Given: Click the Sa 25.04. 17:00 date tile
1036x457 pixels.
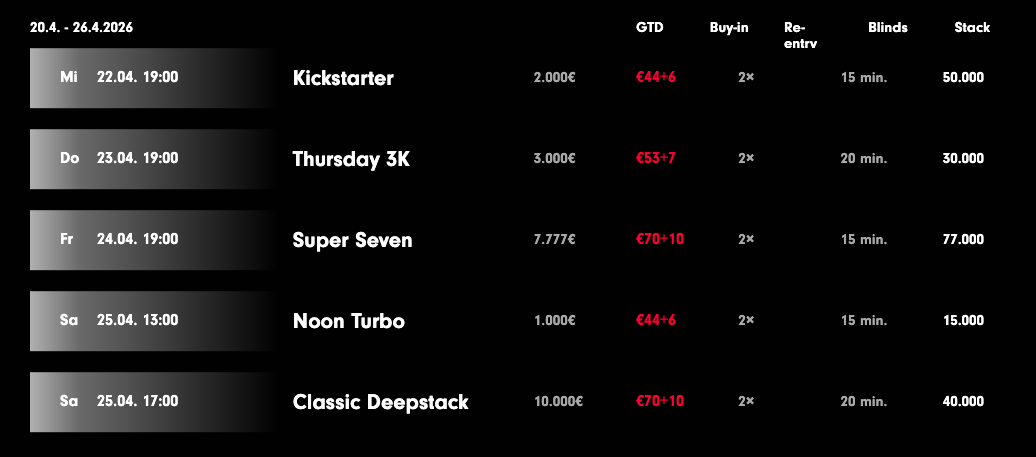Looking at the screenshot, I should click(x=150, y=402).
